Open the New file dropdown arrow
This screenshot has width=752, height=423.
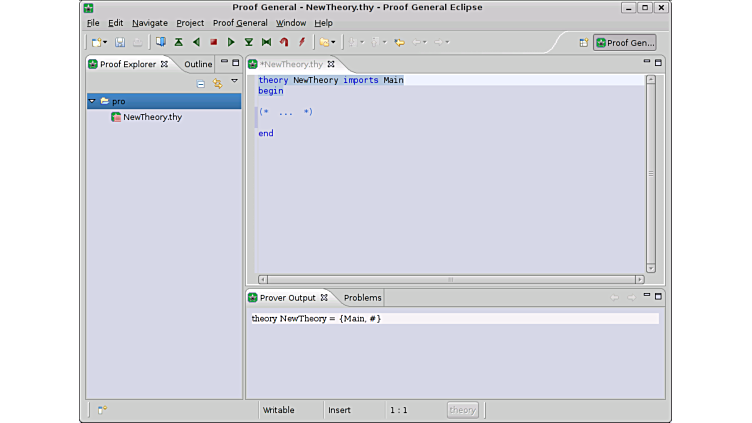tap(106, 42)
